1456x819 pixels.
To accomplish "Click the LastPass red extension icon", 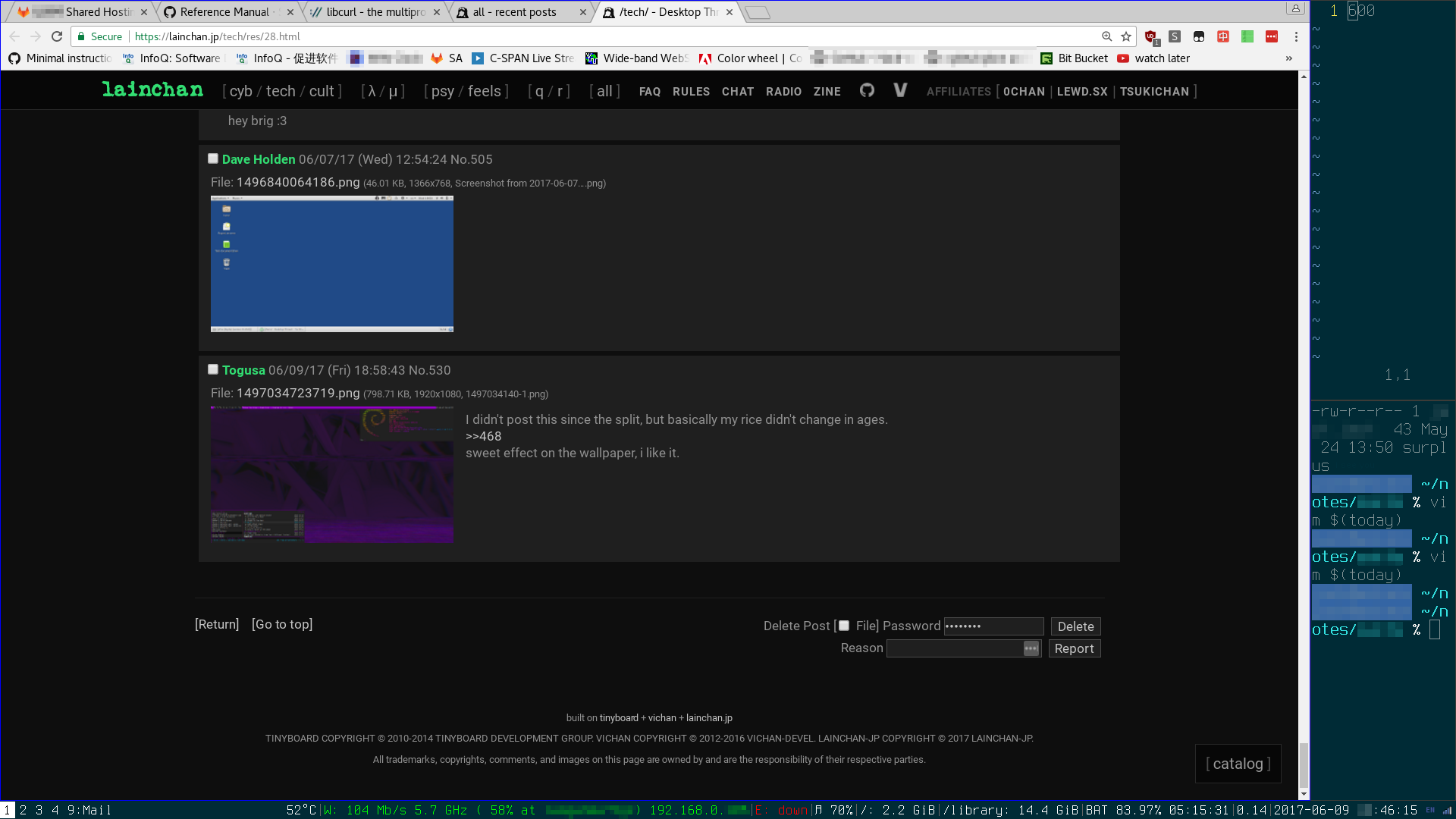I will coord(1272,36).
